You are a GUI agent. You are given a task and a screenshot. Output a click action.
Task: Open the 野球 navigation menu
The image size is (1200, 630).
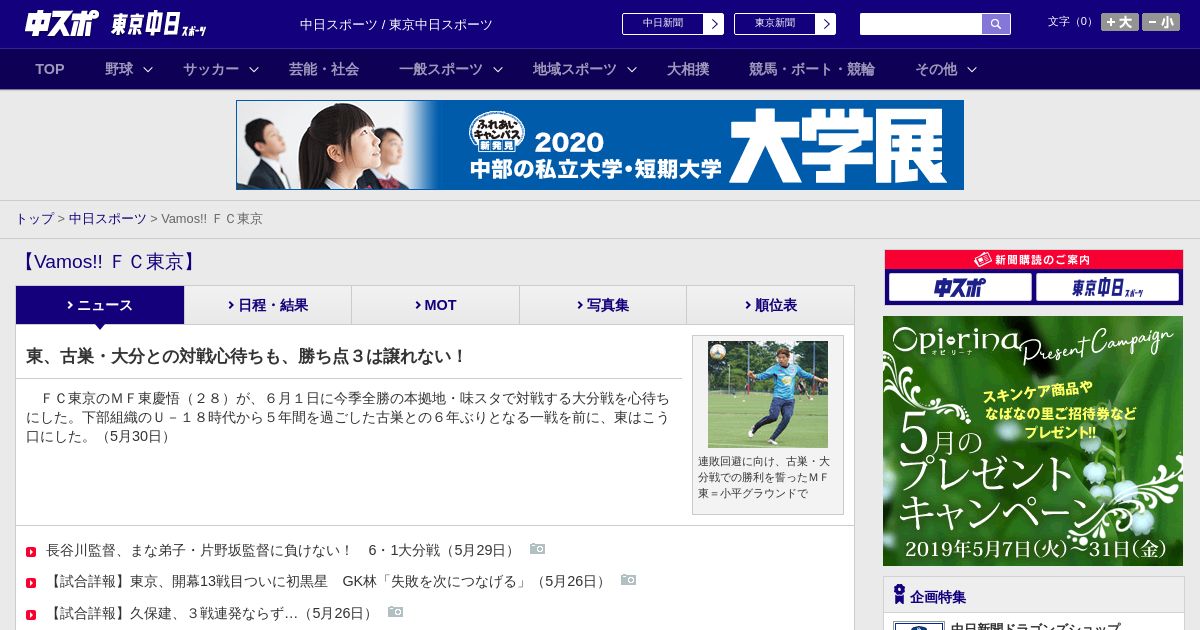119,69
